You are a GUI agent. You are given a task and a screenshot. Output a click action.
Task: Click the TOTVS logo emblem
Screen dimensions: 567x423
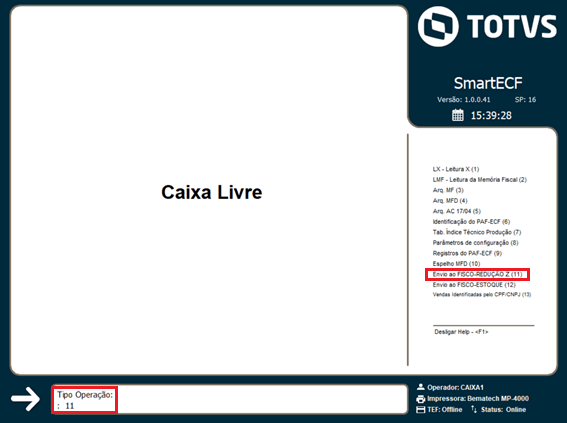click(438, 26)
